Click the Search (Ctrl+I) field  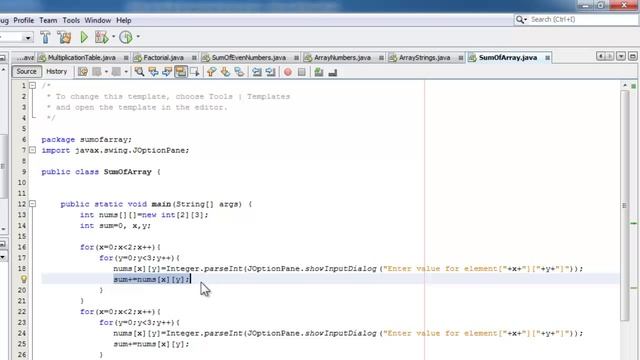[x=583, y=19]
